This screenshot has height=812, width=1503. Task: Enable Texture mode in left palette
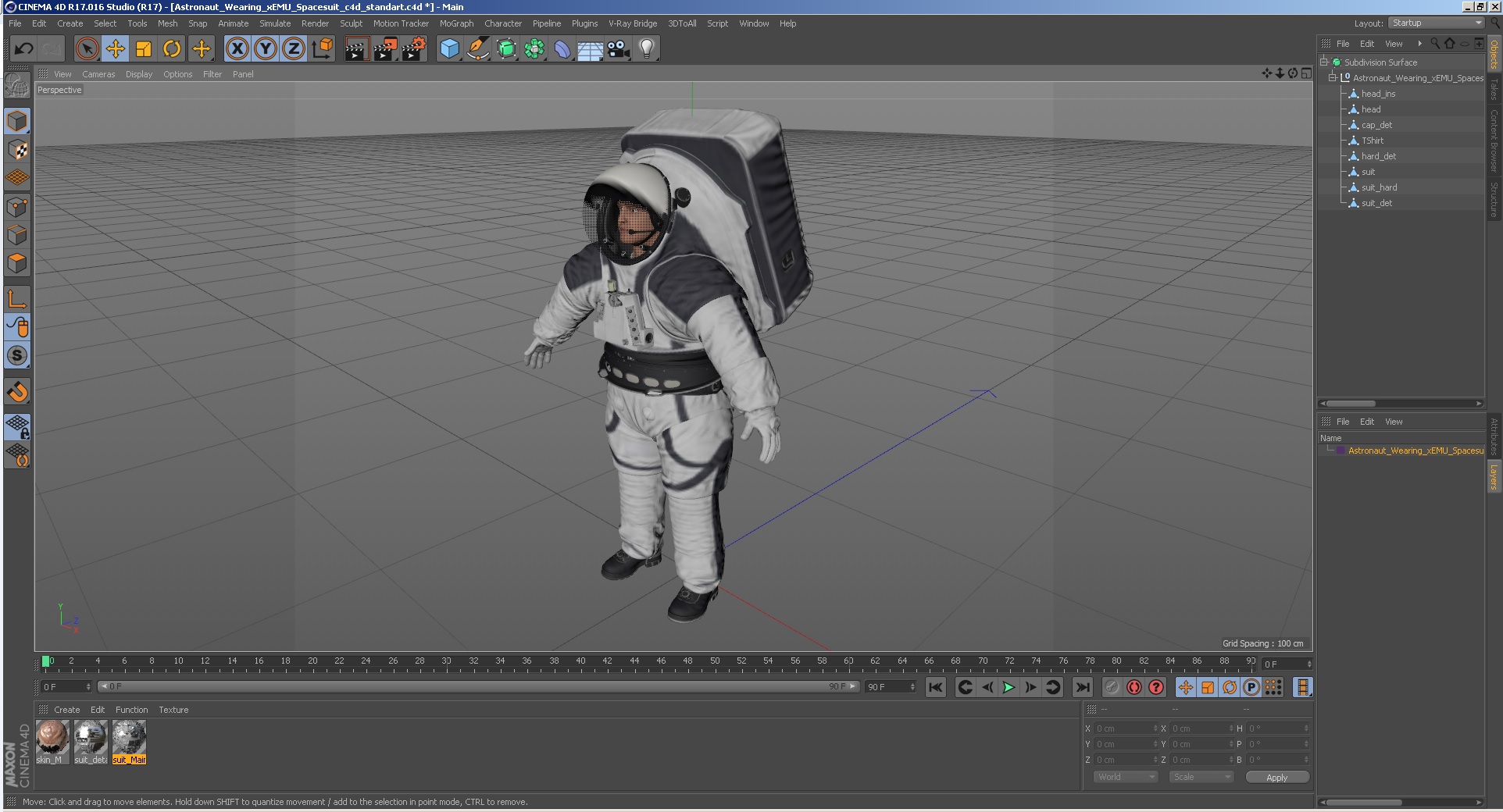(x=17, y=149)
